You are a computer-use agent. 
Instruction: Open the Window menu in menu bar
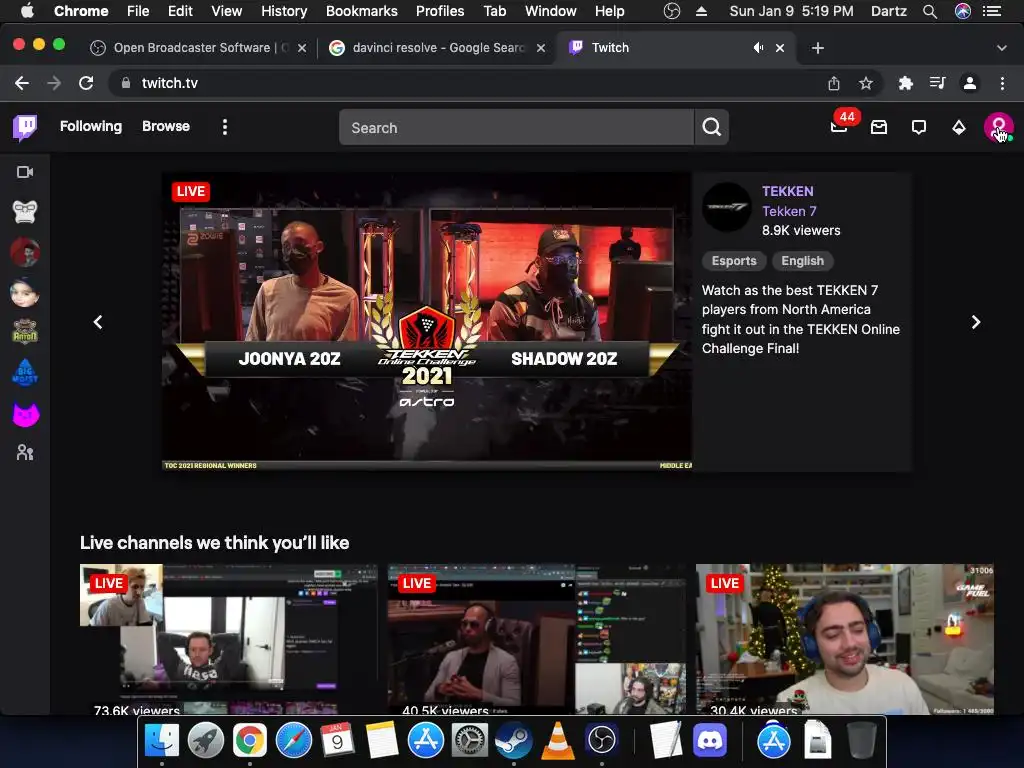click(x=551, y=11)
